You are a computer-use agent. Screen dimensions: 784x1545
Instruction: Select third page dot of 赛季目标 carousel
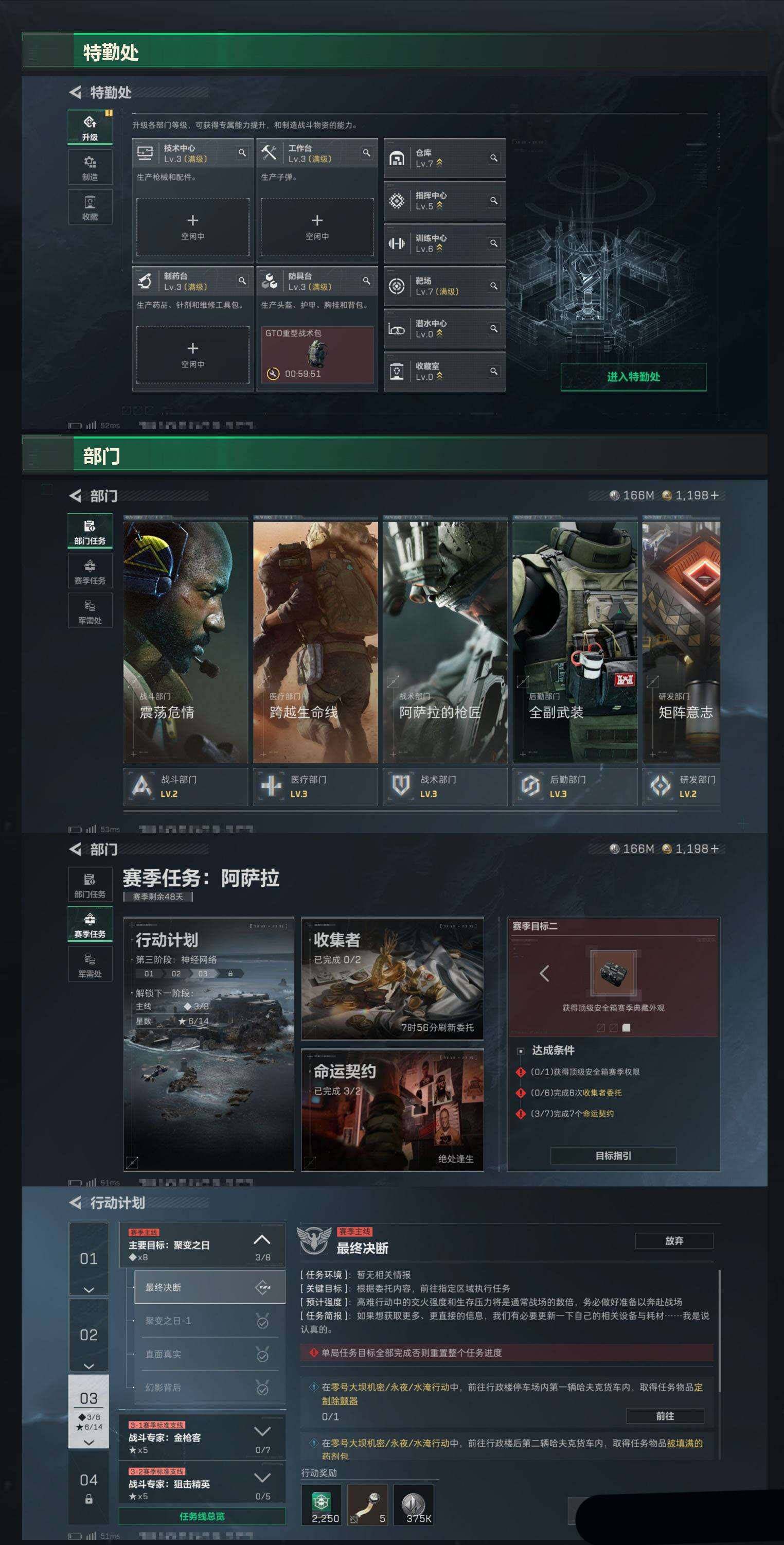point(627,1027)
